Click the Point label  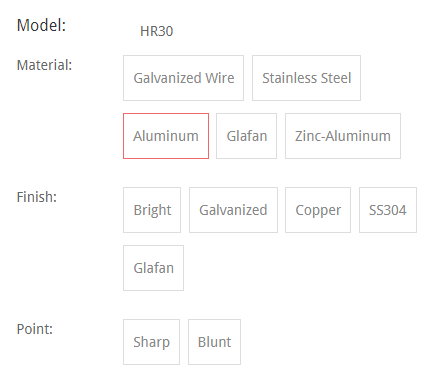(35, 329)
